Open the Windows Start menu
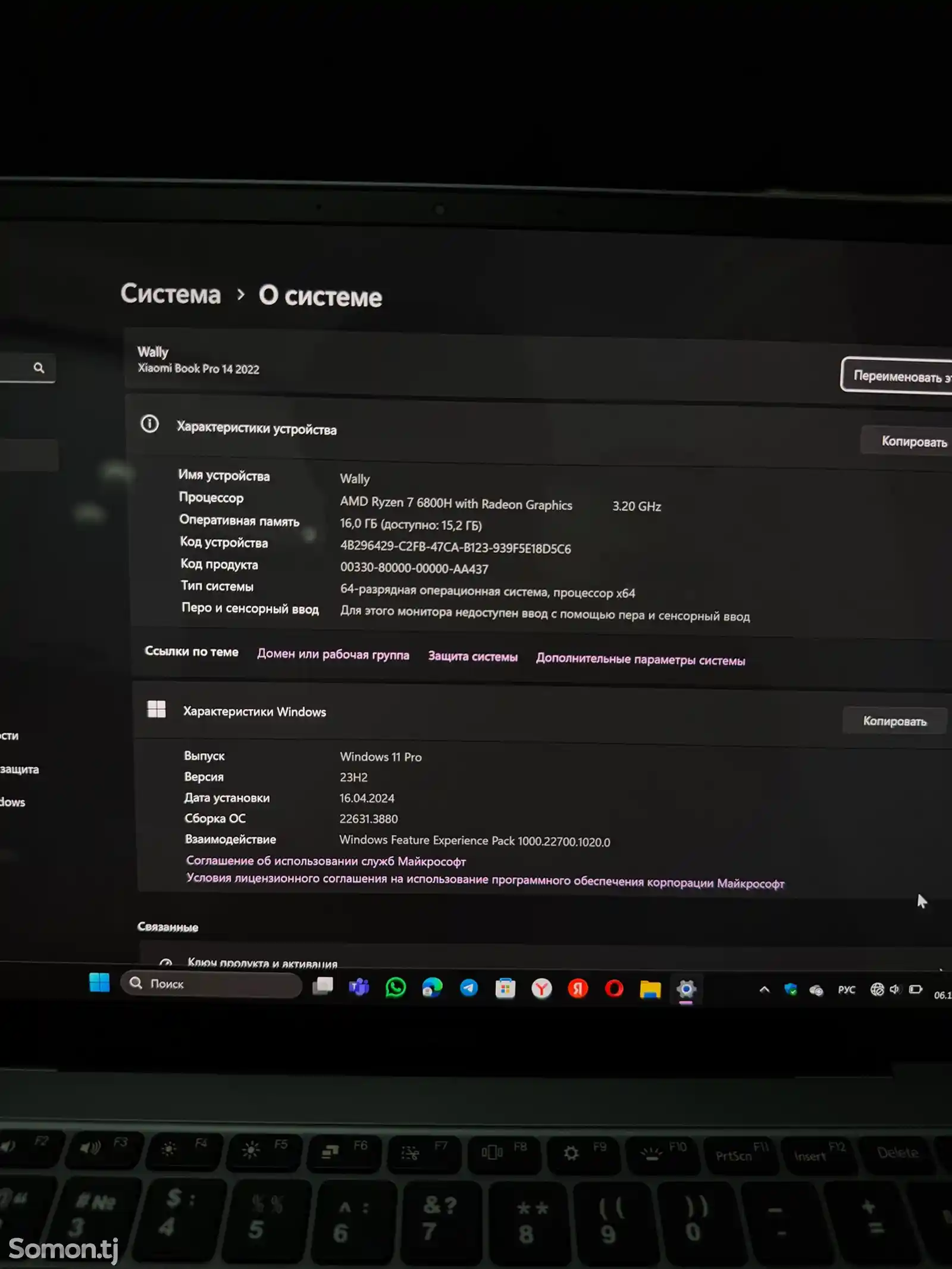 coord(99,982)
